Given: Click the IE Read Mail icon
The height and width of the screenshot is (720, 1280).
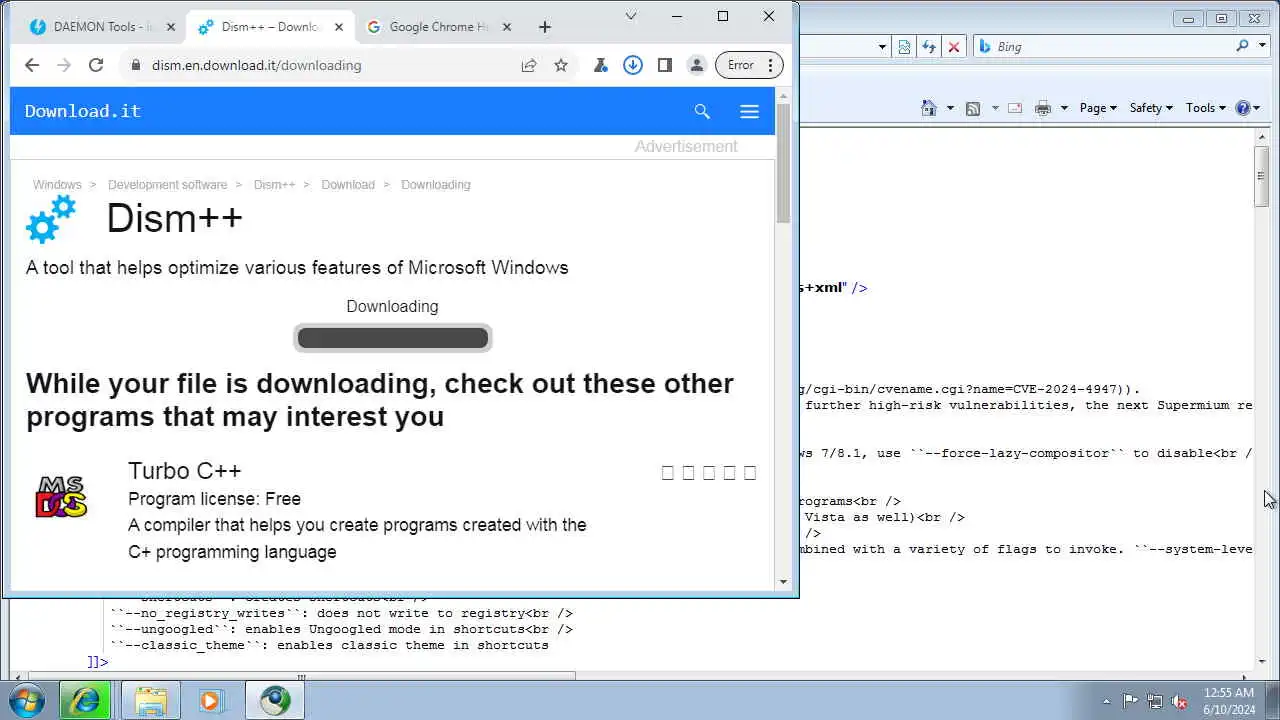Looking at the screenshot, I should 1015,108.
